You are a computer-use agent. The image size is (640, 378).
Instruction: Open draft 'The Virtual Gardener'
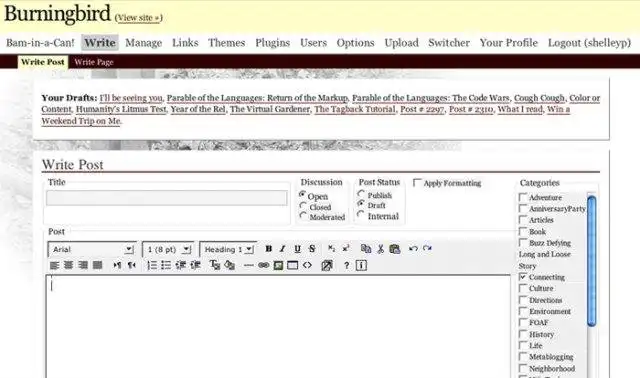[x=270, y=109]
